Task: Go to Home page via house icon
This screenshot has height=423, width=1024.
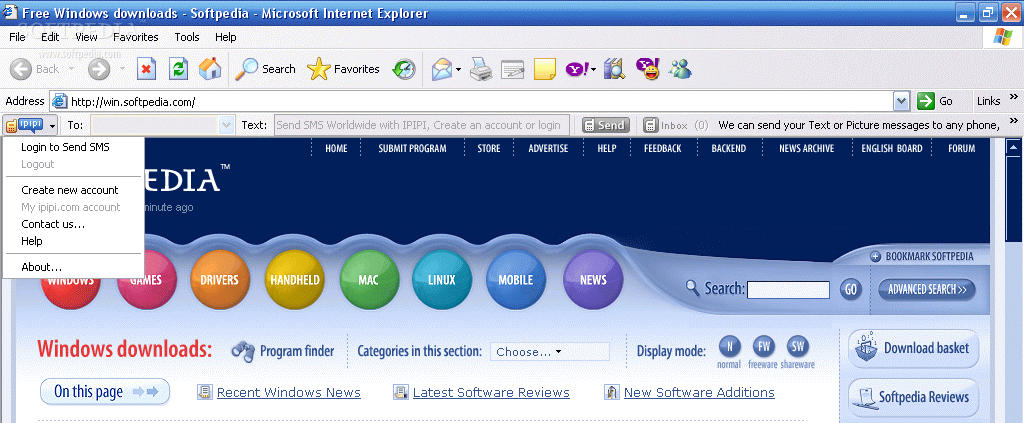Action: click(210, 69)
